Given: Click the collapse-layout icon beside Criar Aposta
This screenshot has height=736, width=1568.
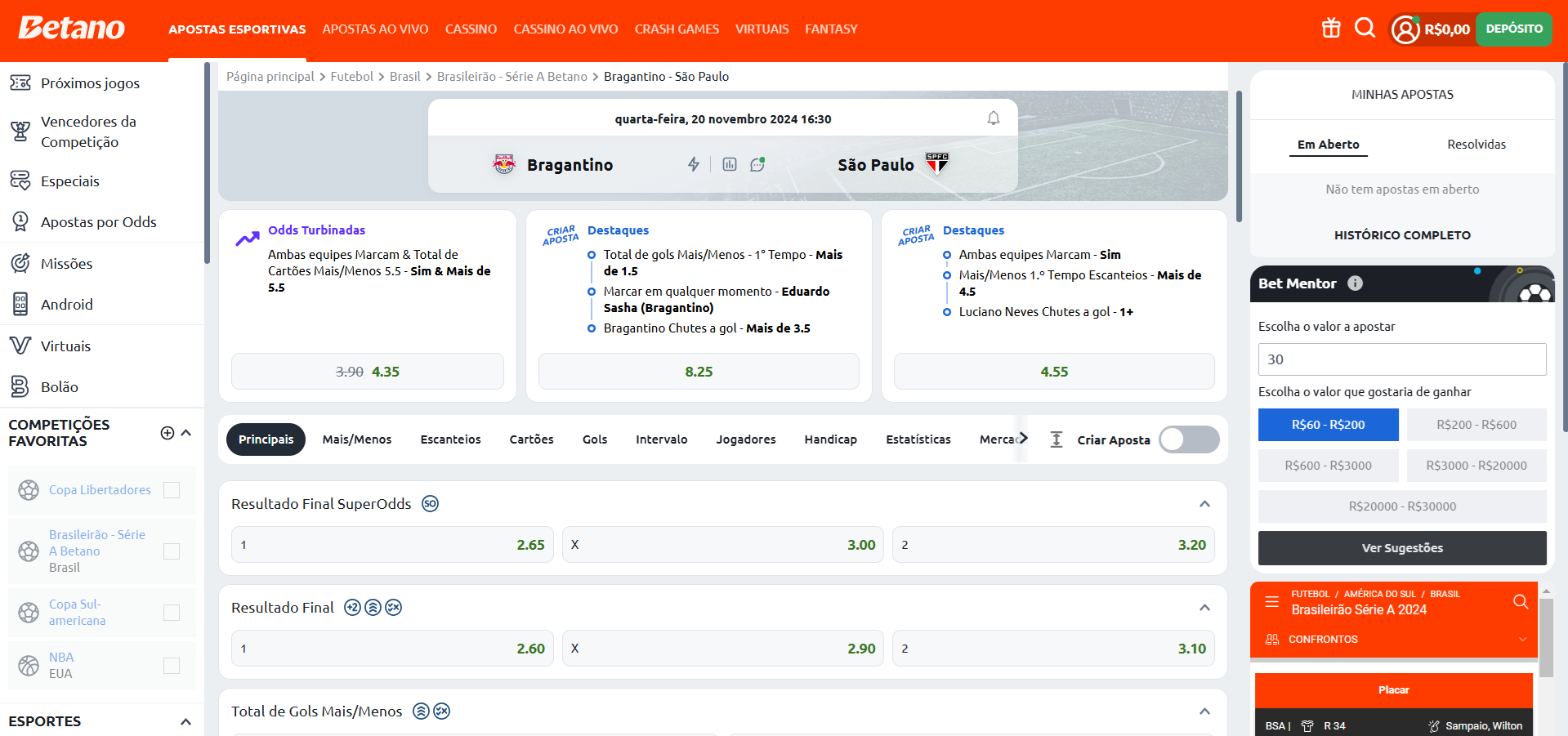Looking at the screenshot, I should click(1057, 439).
